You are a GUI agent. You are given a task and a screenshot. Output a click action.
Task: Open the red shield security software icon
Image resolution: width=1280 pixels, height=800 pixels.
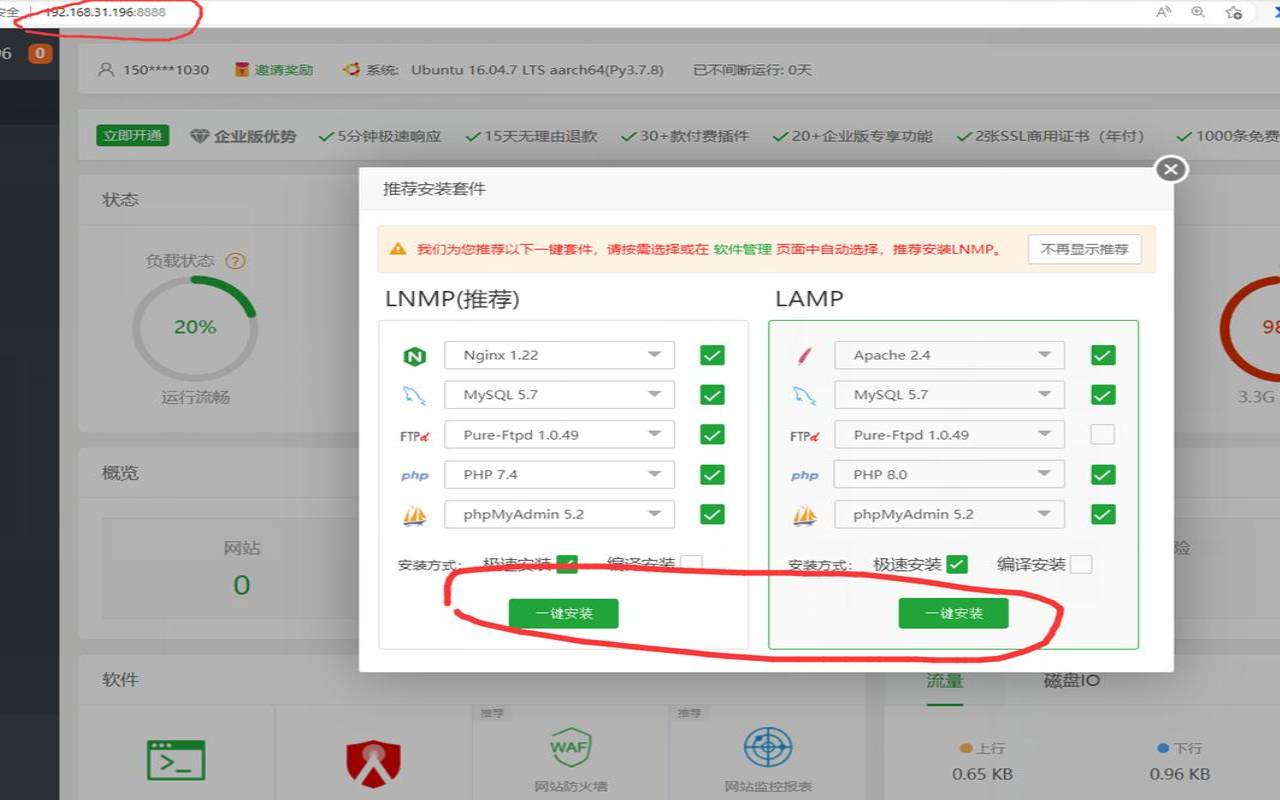[x=373, y=764]
